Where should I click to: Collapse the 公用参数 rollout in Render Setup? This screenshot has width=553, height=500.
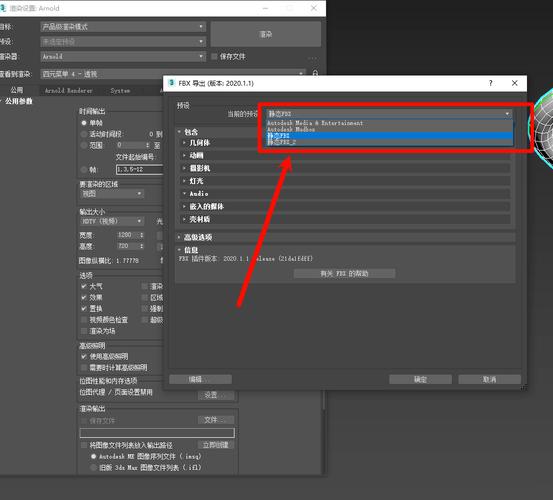coord(17,101)
